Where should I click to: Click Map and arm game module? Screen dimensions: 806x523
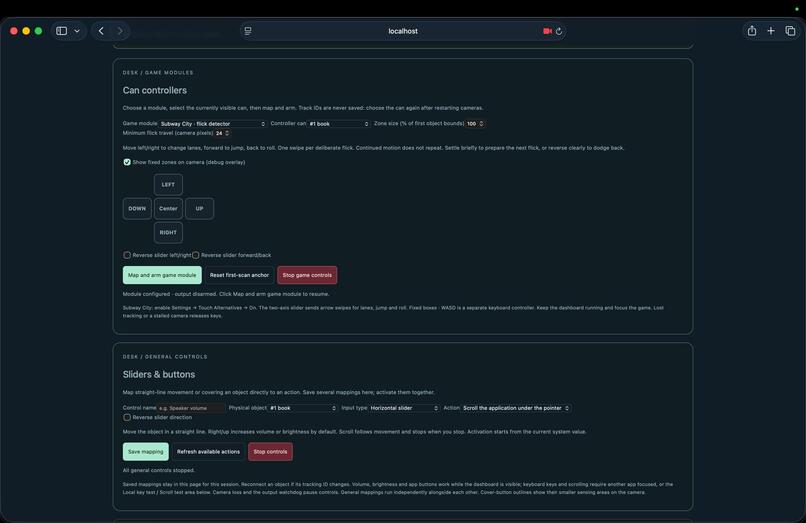click(162, 275)
